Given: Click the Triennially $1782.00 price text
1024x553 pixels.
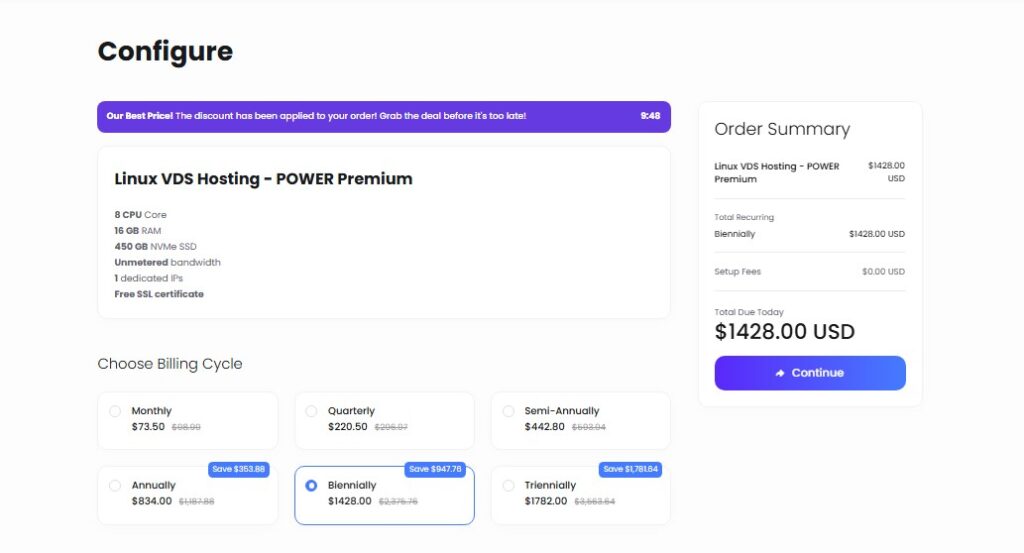Looking at the screenshot, I should [x=546, y=501].
